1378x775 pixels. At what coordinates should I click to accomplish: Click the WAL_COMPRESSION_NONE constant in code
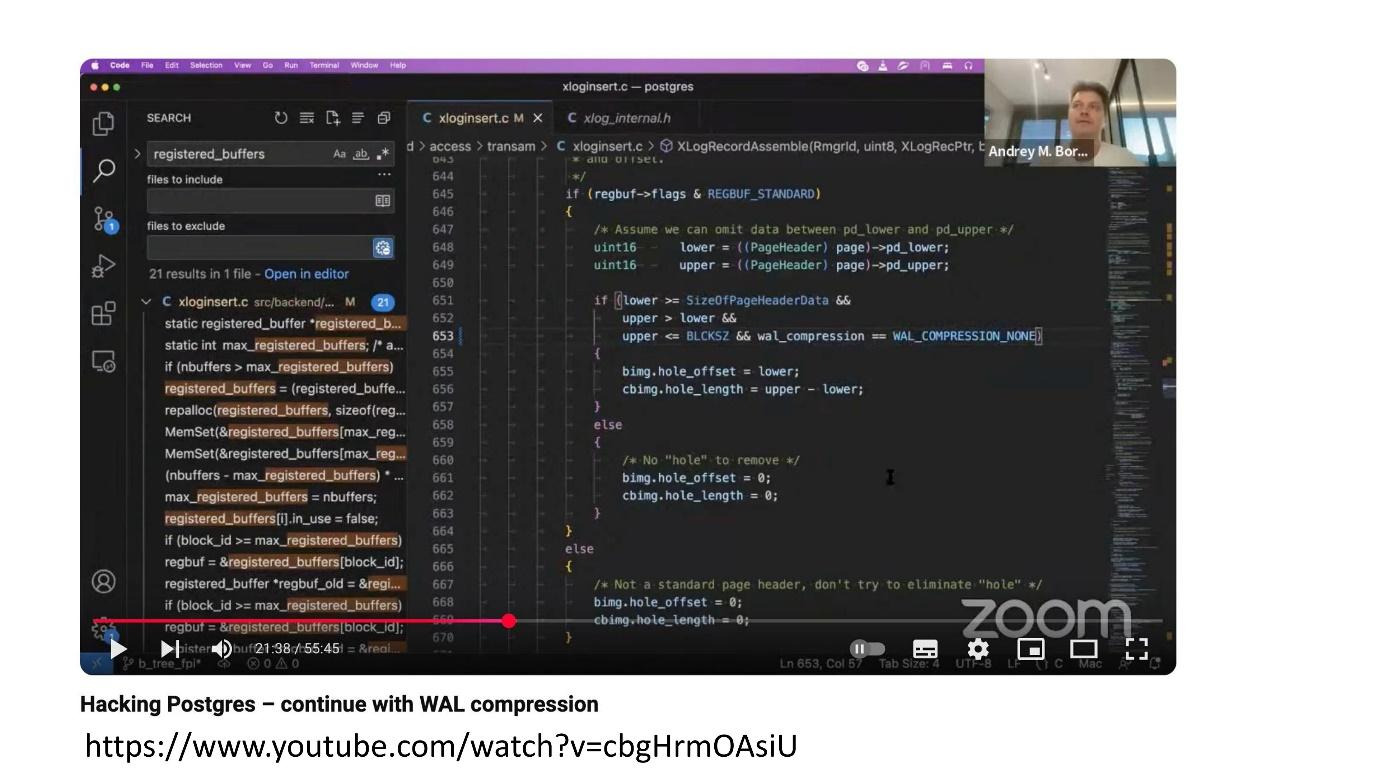964,336
